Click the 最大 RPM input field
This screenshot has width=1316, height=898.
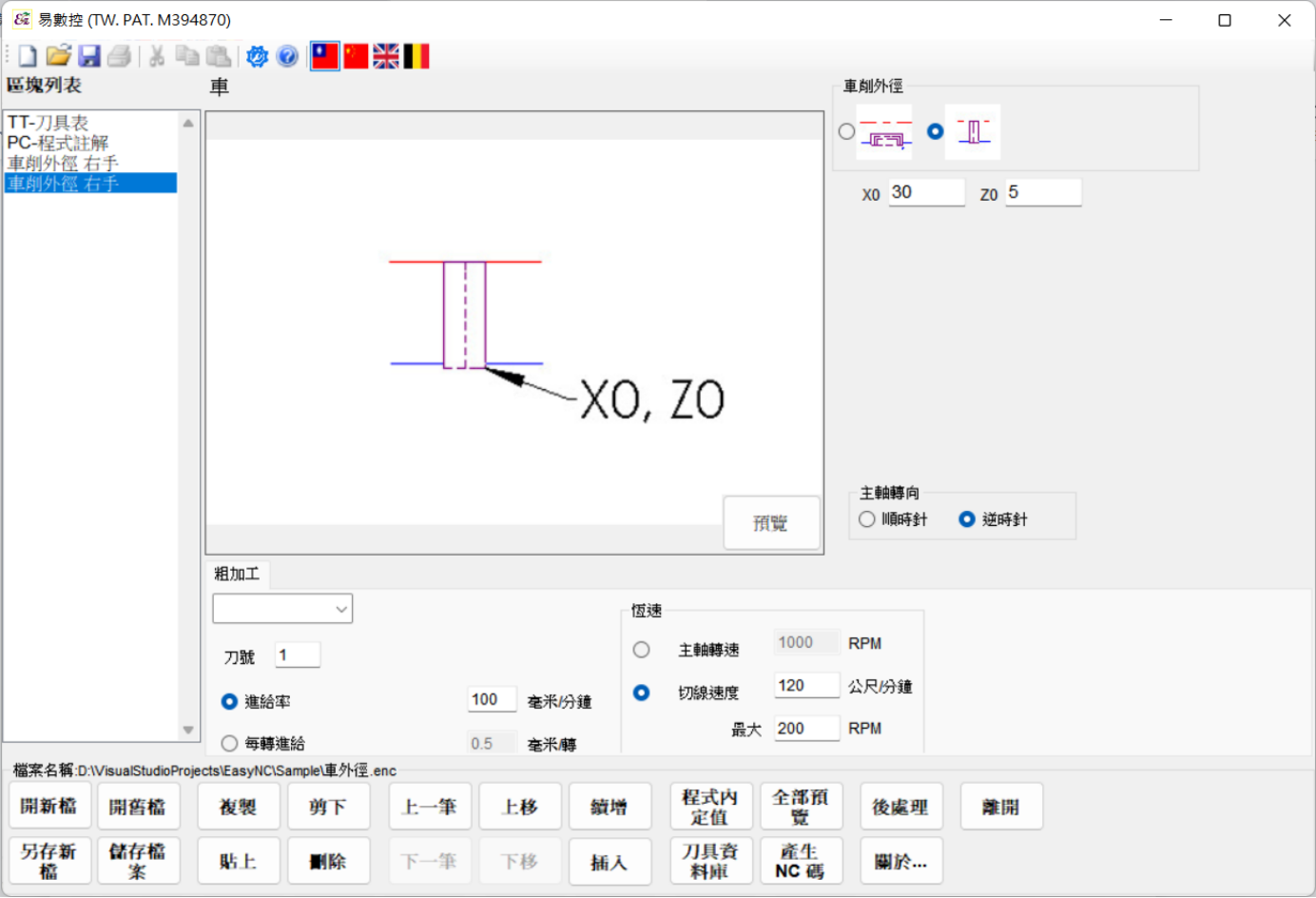click(807, 729)
